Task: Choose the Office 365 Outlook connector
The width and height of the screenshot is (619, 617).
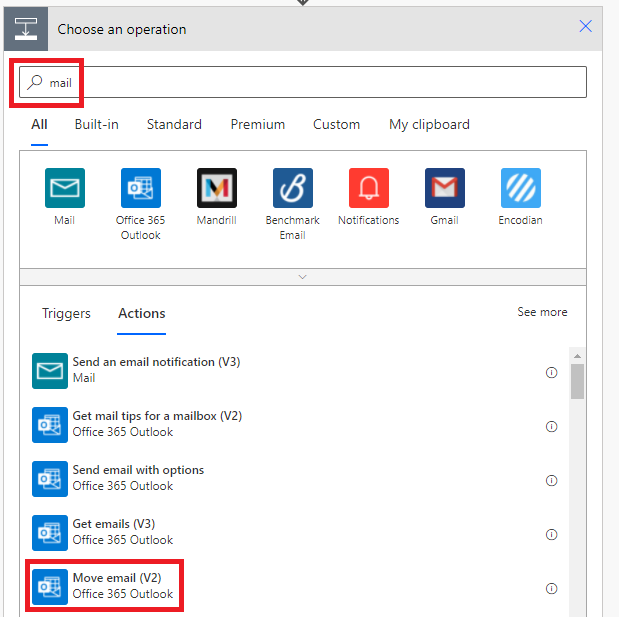Action: [x=141, y=188]
